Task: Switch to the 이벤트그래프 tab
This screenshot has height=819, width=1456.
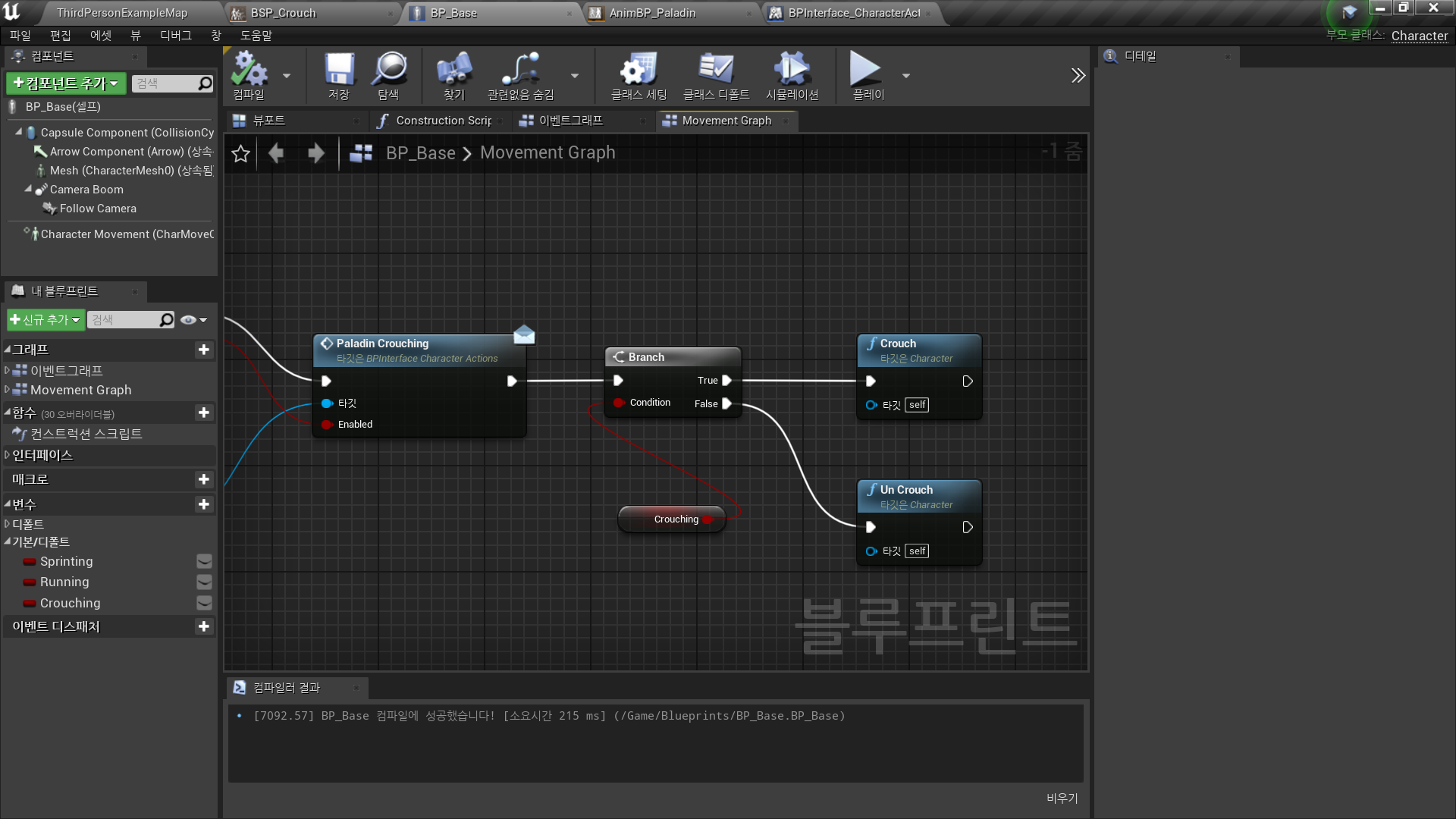Action: click(x=570, y=120)
